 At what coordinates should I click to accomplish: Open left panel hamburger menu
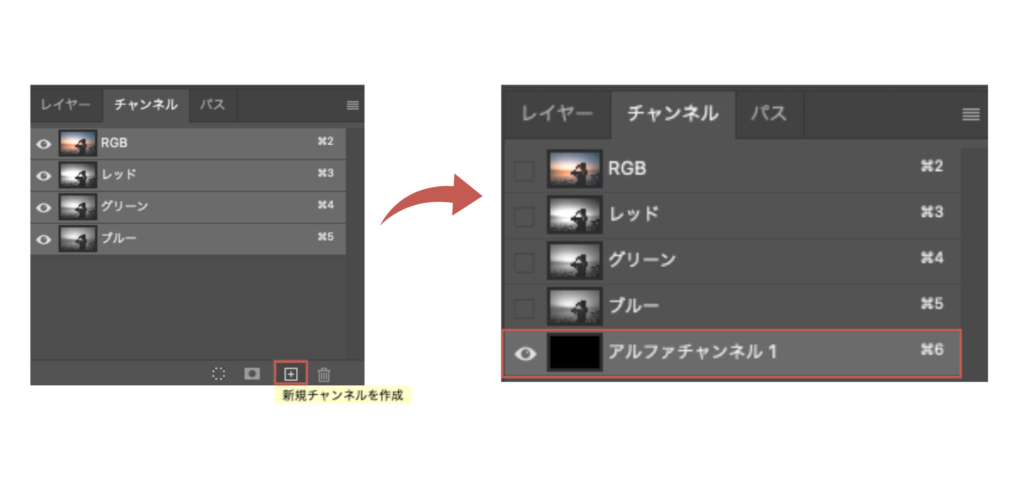pyautogui.click(x=353, y=105)
